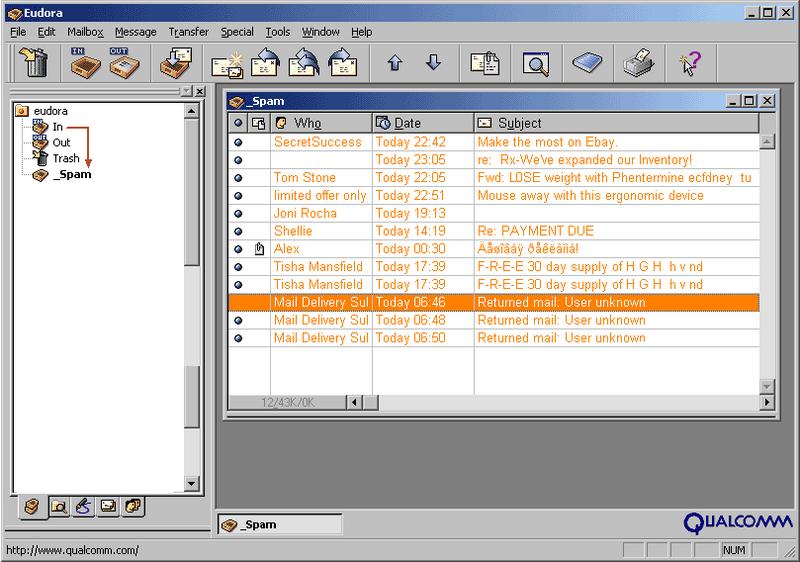The height and width of the screenshot is (562, 800).
Task: Sort by the attachment column header icon
Action: point(259,123)
